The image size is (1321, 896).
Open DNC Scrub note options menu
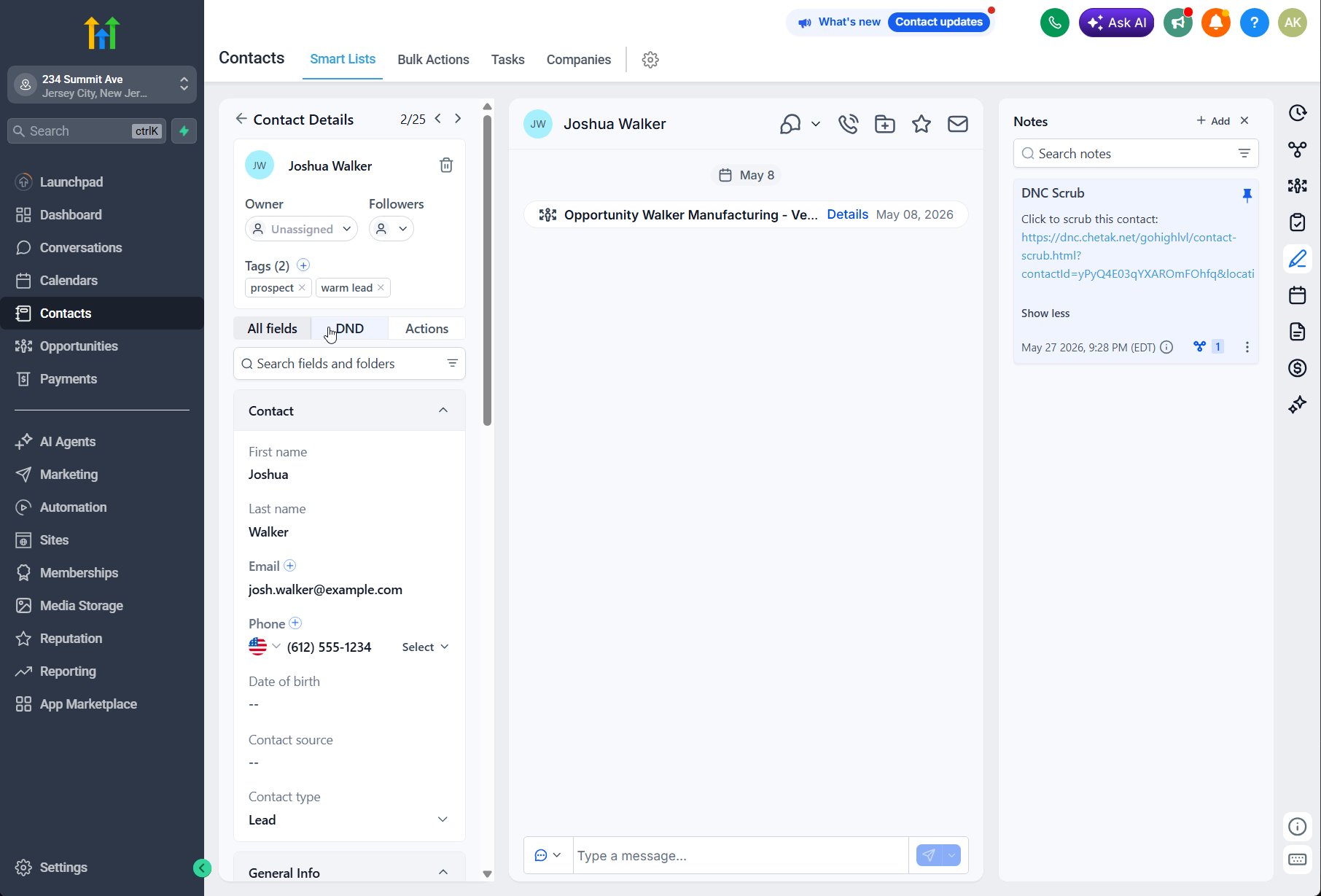(x=1247, y=347)
